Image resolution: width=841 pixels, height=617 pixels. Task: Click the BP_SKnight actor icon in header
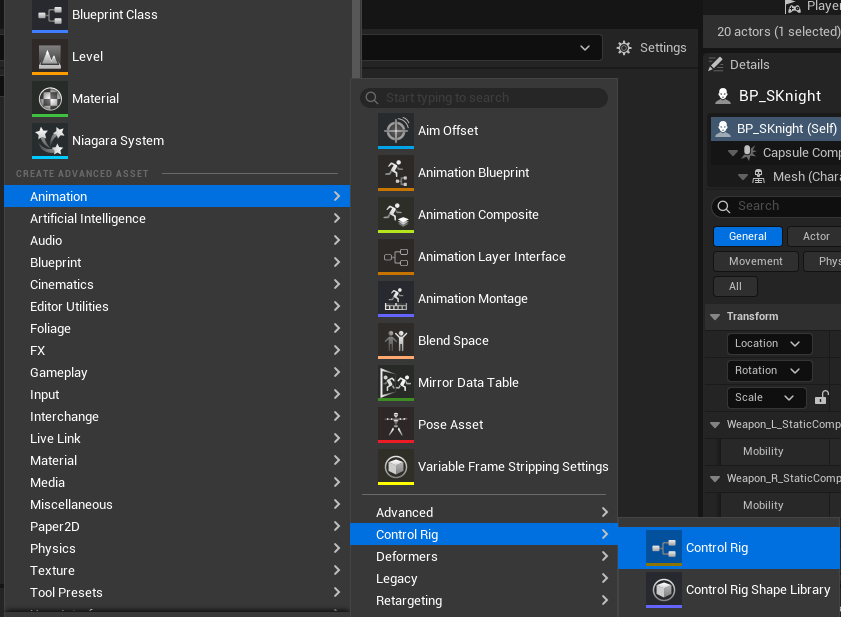click(723, 96)
